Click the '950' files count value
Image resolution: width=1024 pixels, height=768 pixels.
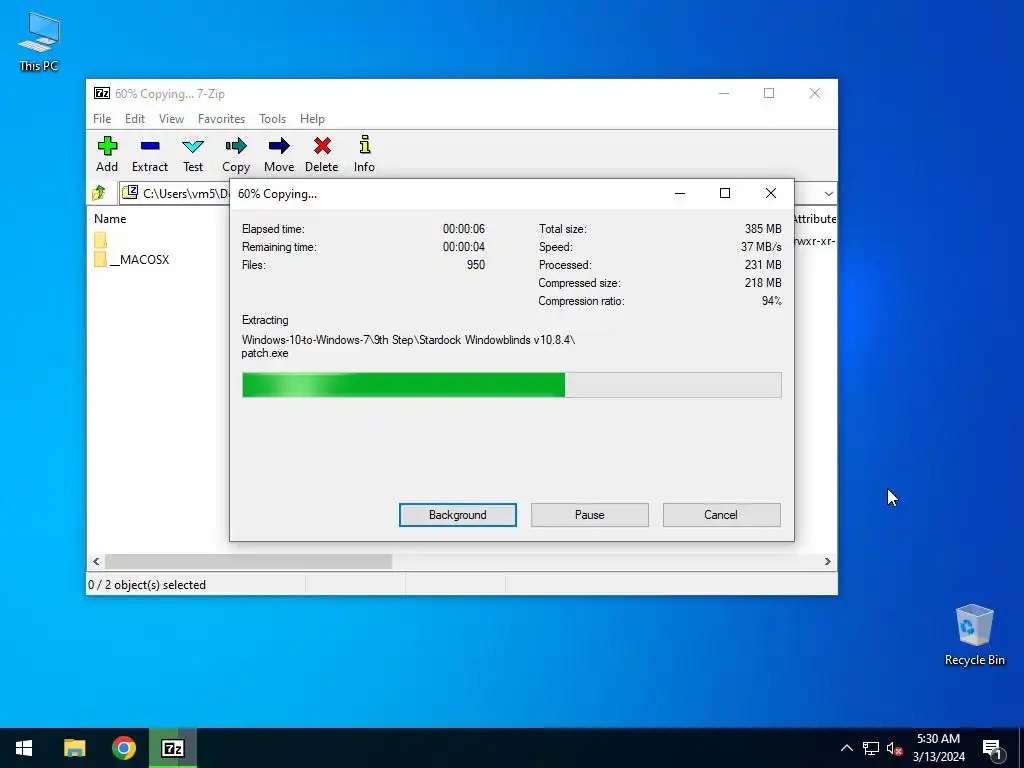point(475,265)
